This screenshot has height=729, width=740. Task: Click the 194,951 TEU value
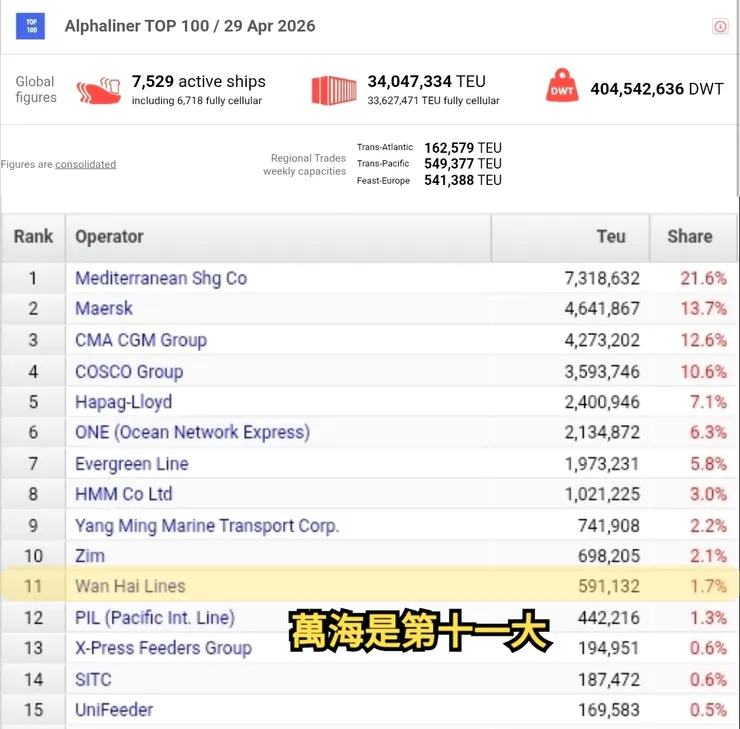pos(609,648)
